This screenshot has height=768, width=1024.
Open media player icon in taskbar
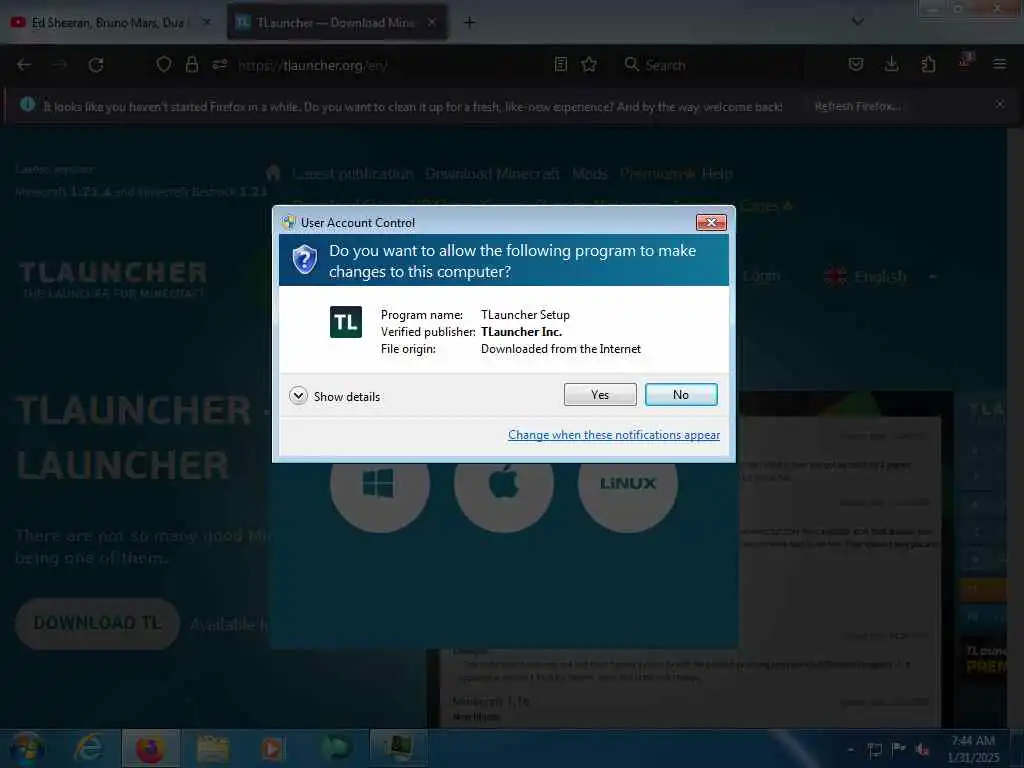click(272, 748)
